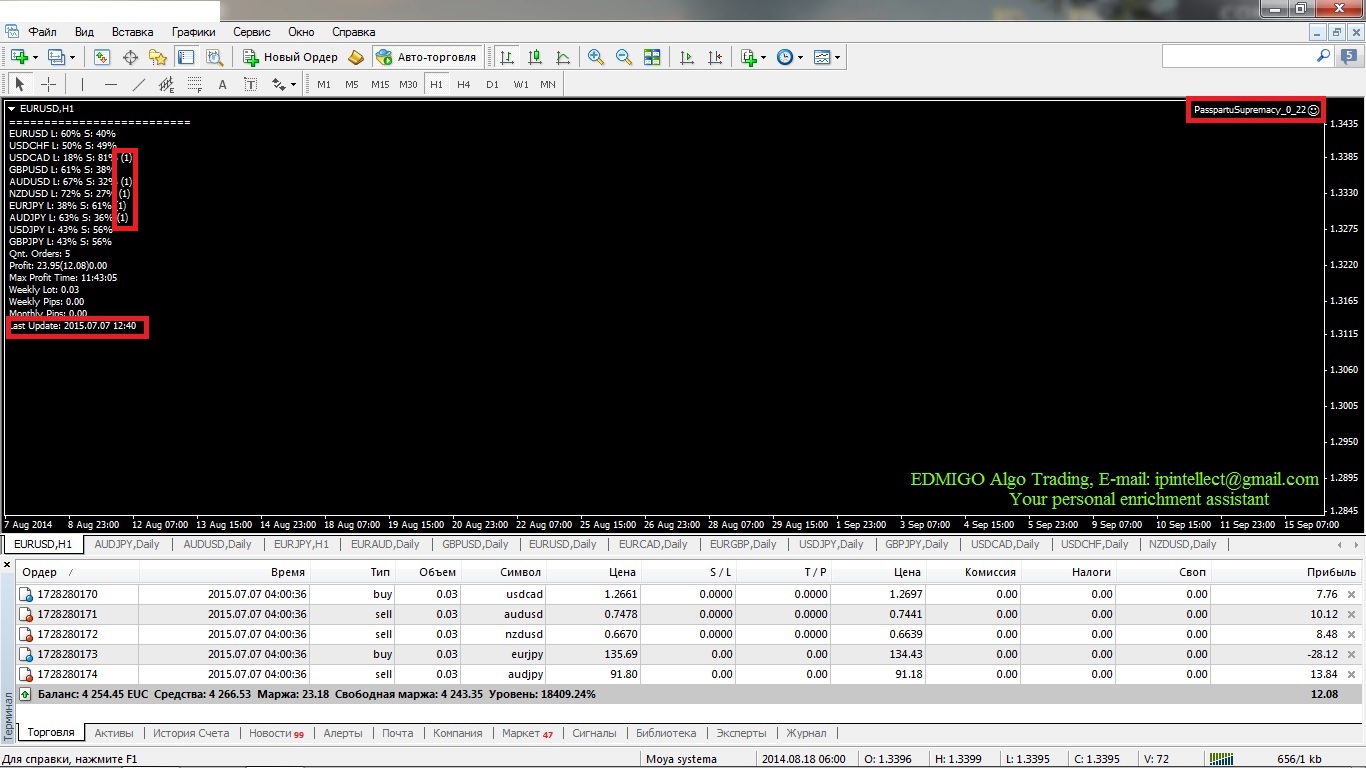Toggle the Авто-торговля button
1366x768 pixels.
(428, 57)
